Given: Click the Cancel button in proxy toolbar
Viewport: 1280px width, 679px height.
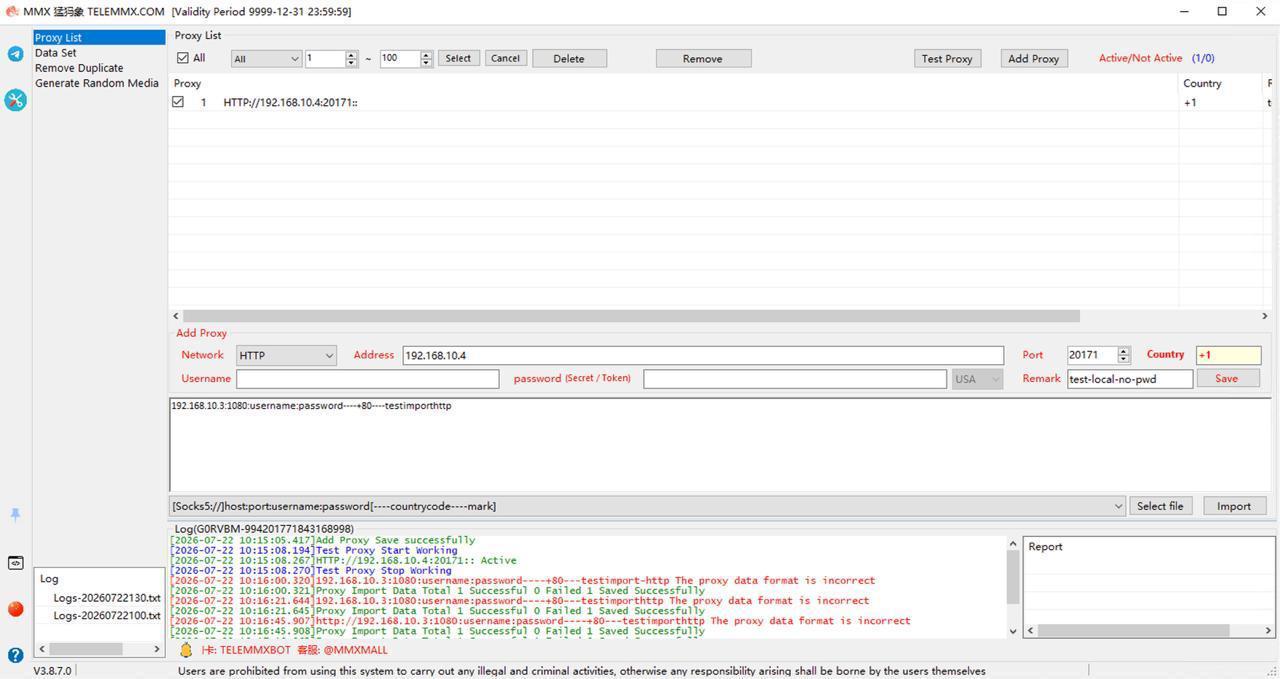Looking at the screenshot, I should [x=505, y=58].
